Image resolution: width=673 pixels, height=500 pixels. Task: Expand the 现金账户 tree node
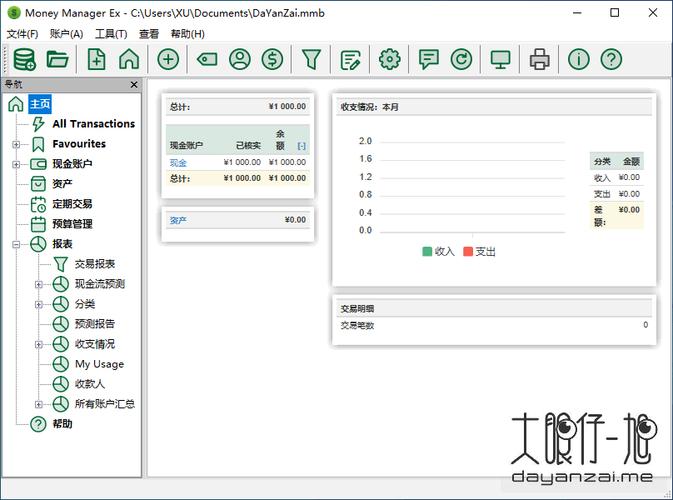16,164
